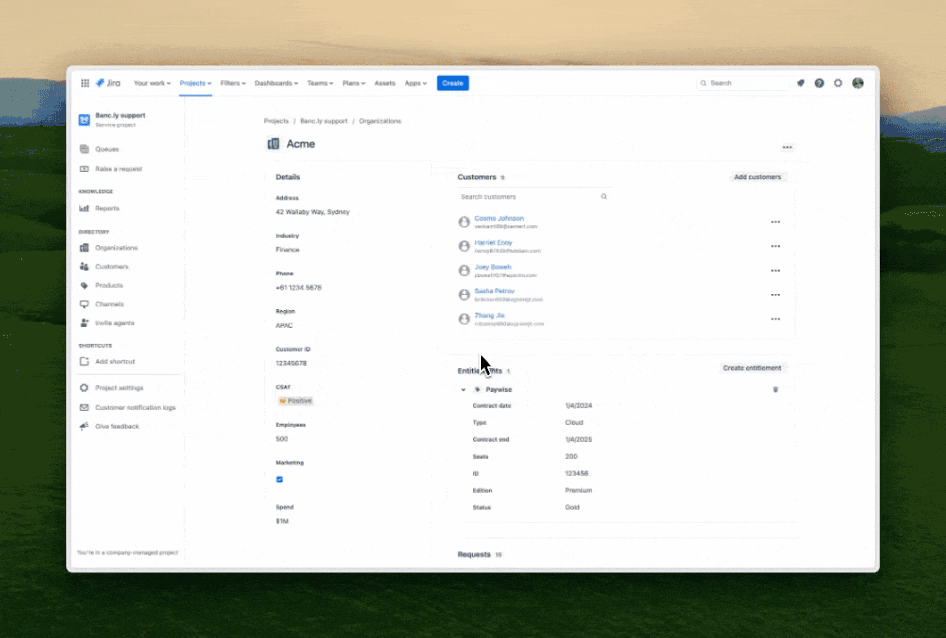This screenshot has width=946, height=638.
Task: Click the Acme organization icon beside title
Action: pyautogui.click(x=273, y=144)
